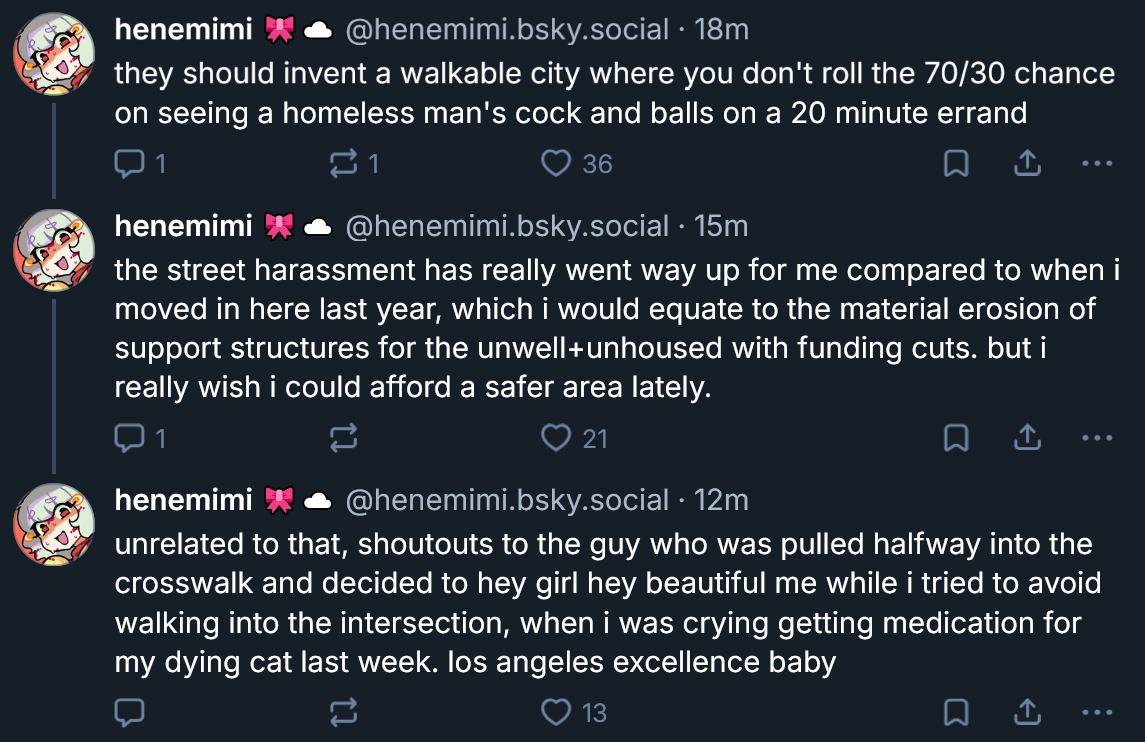
Task: Reply to the street harassment post
Action: tap(130, 438)
